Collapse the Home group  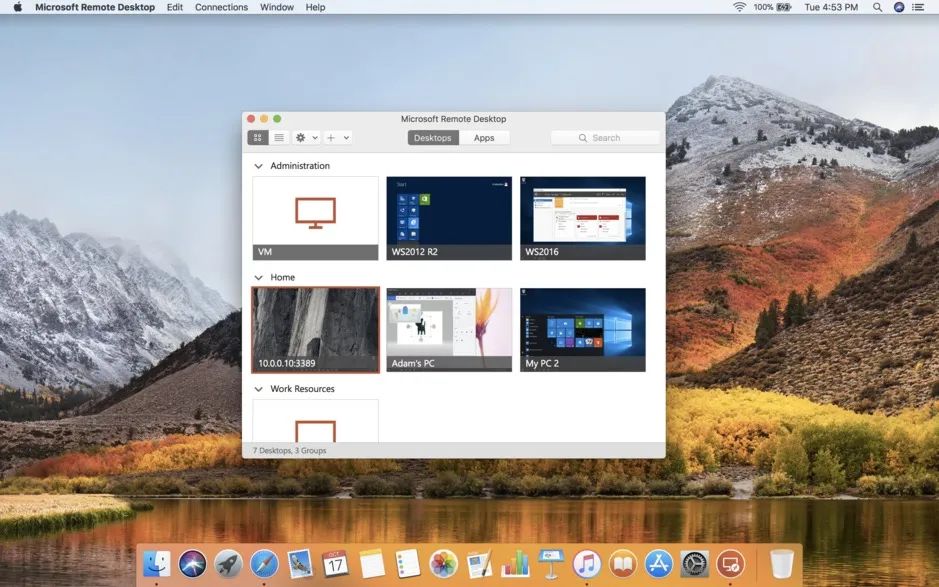point(258,277)
